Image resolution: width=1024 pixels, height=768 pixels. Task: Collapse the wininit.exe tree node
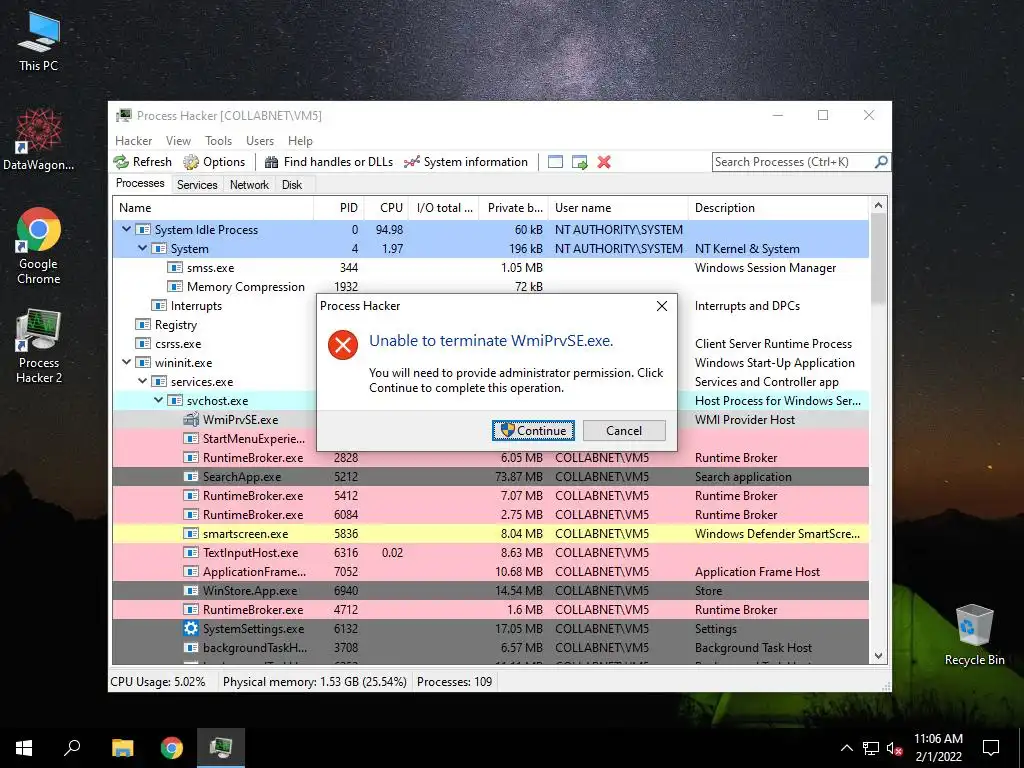126,362
